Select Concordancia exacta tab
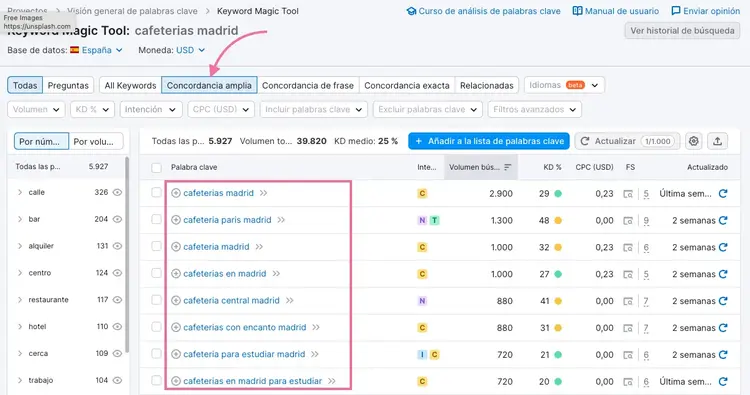 [407, 86]
